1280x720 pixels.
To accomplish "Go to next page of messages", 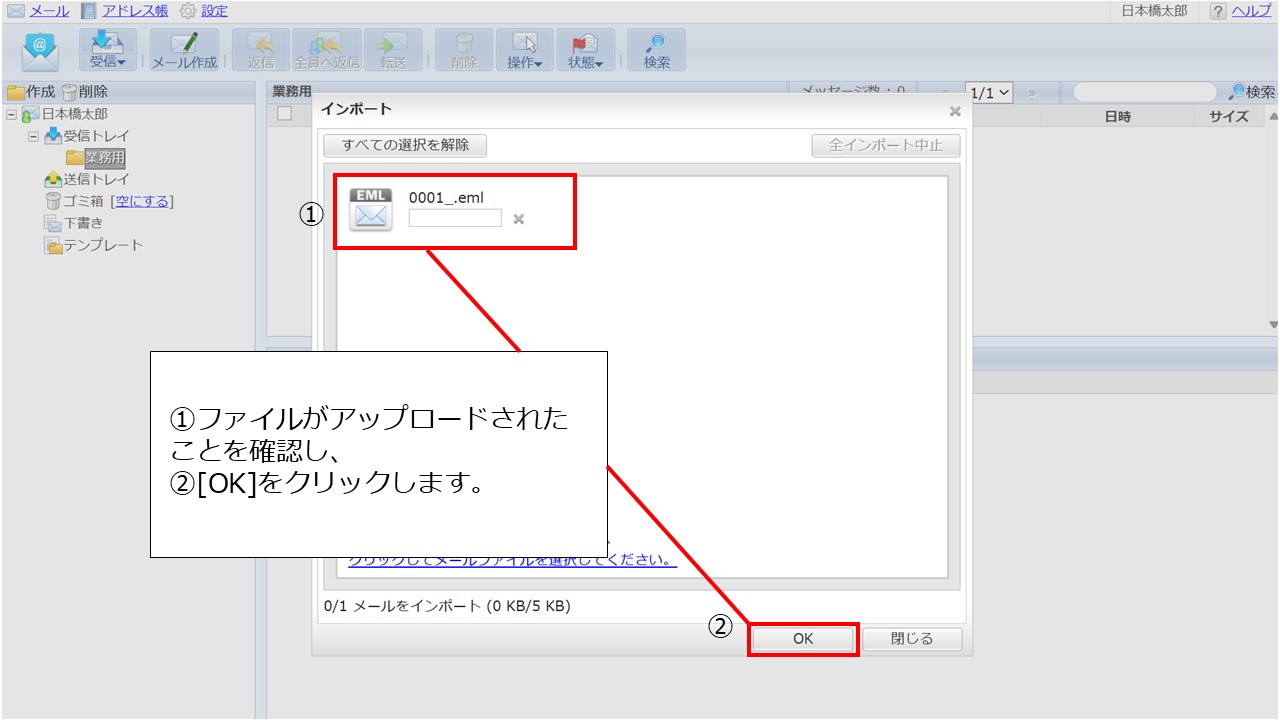I will (x=1031, y=93).
